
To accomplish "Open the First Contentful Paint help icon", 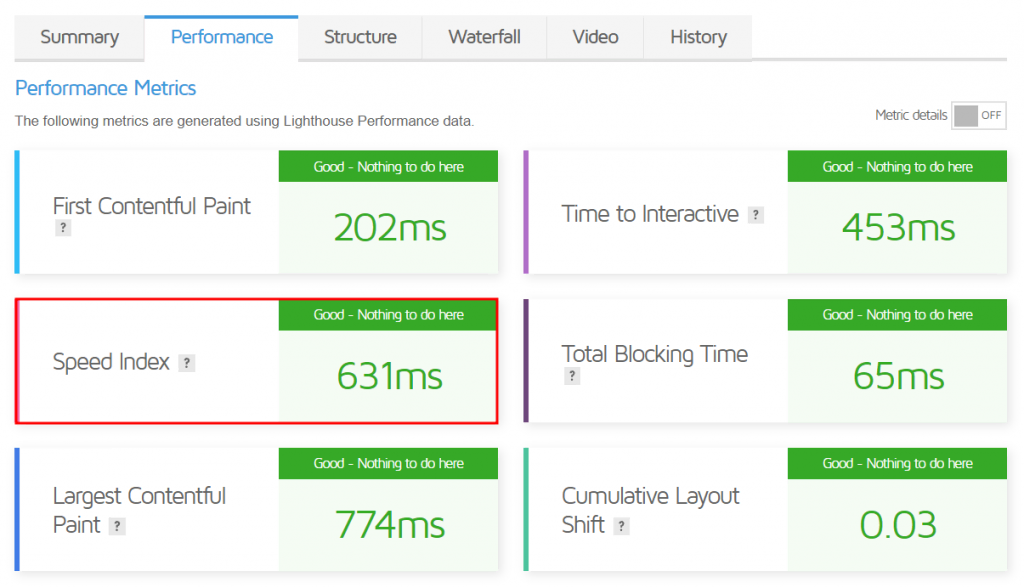I will pos(63,230).
